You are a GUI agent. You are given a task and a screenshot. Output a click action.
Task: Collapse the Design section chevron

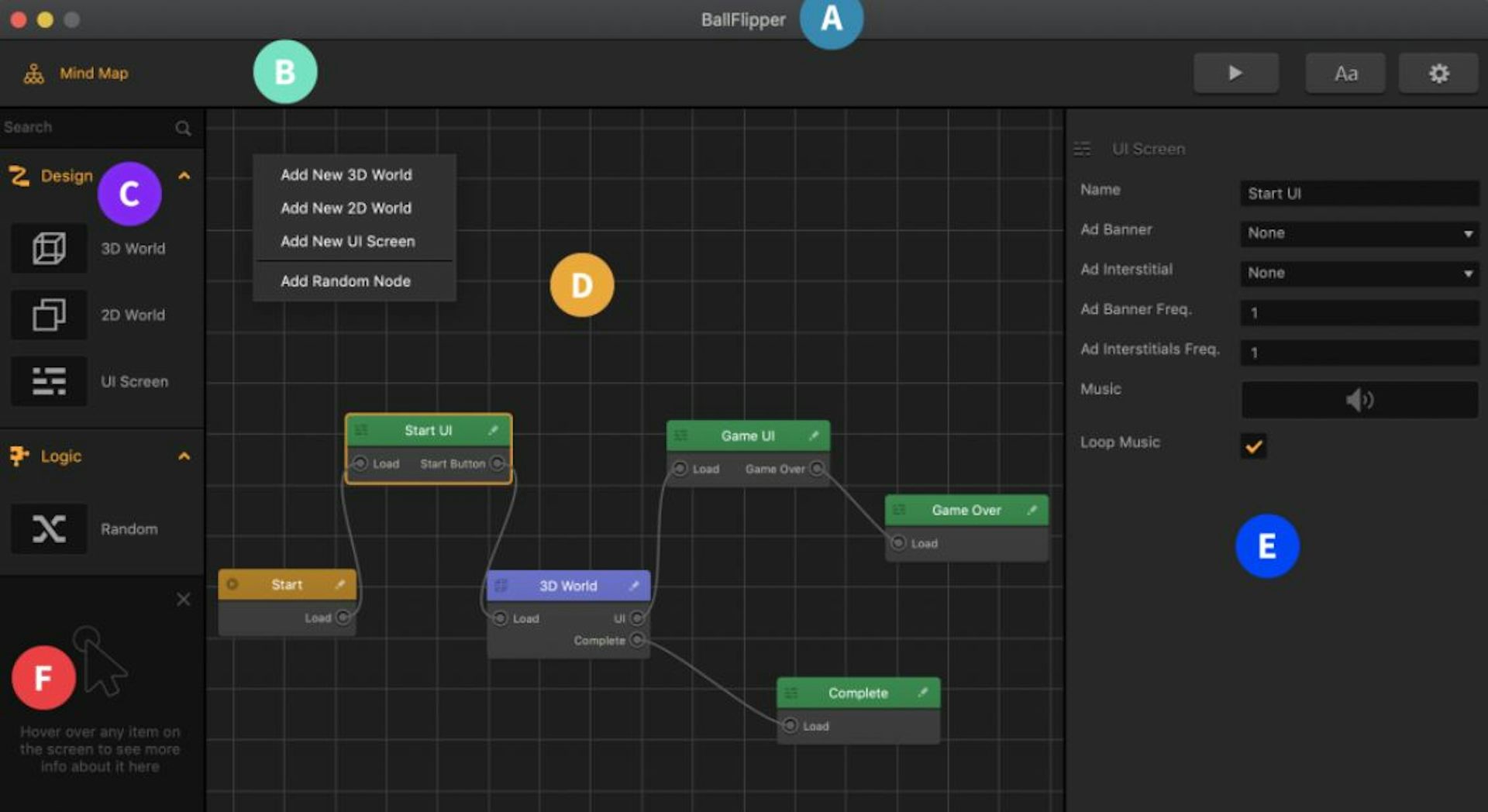pyautogui.click(x=184, y=176)
